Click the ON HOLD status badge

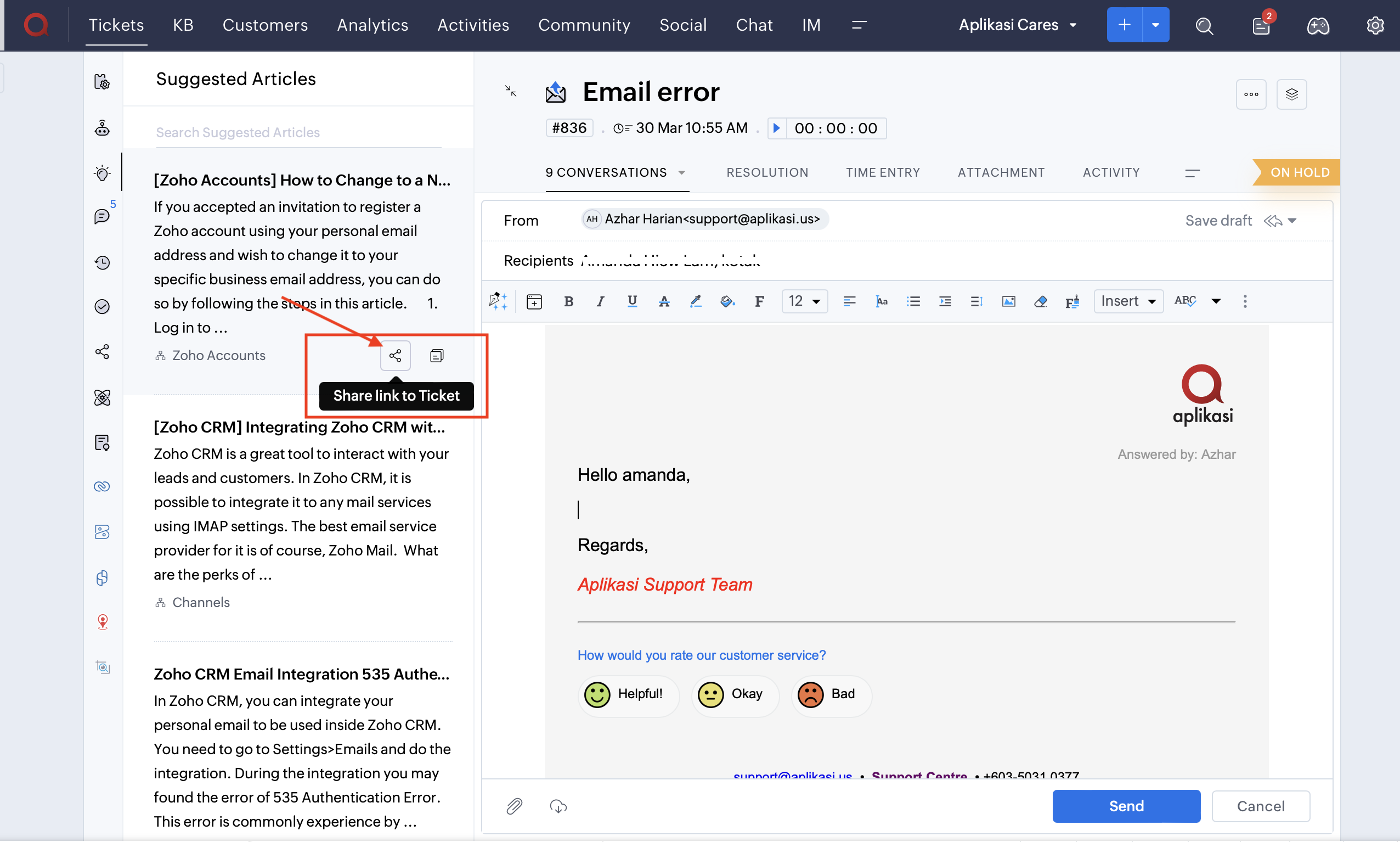pos(1296,172)
